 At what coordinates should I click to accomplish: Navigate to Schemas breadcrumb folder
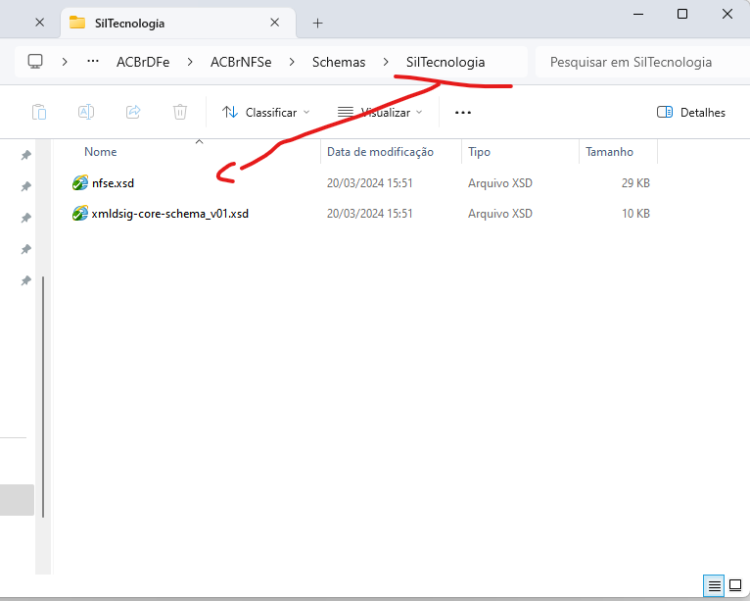[x=339, y=62]
